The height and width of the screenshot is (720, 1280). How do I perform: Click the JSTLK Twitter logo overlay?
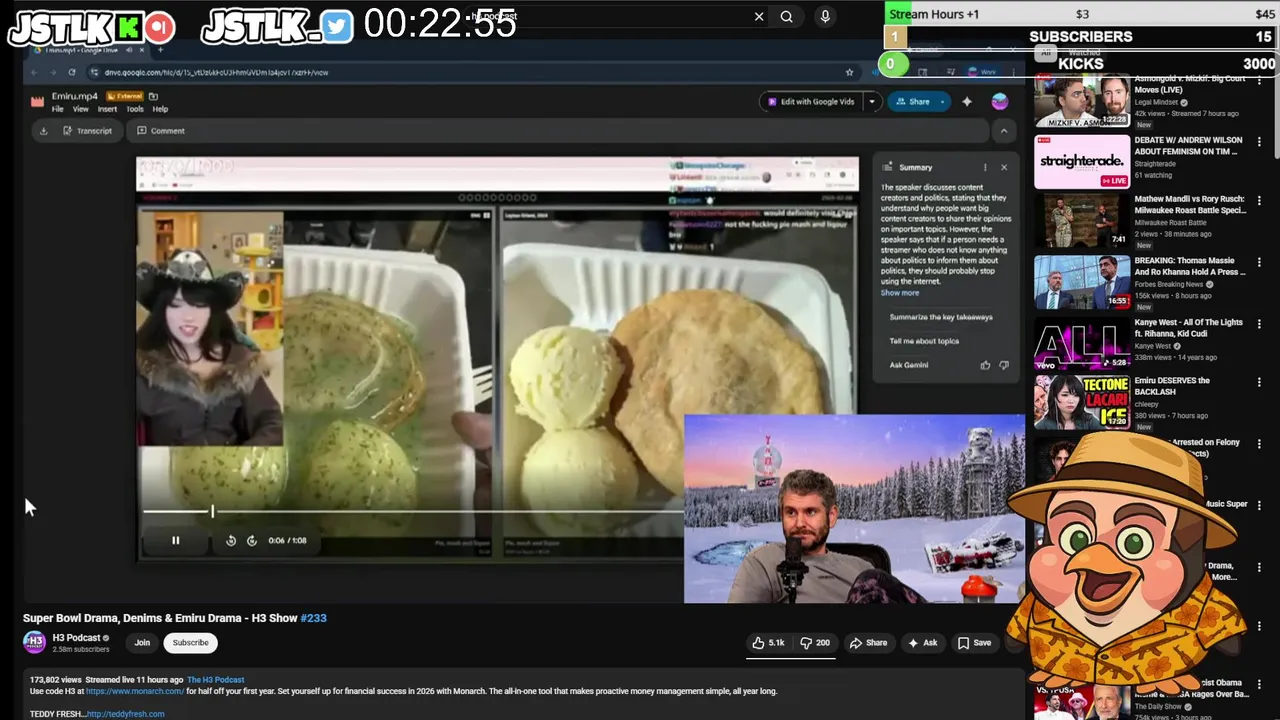[337, 27]
